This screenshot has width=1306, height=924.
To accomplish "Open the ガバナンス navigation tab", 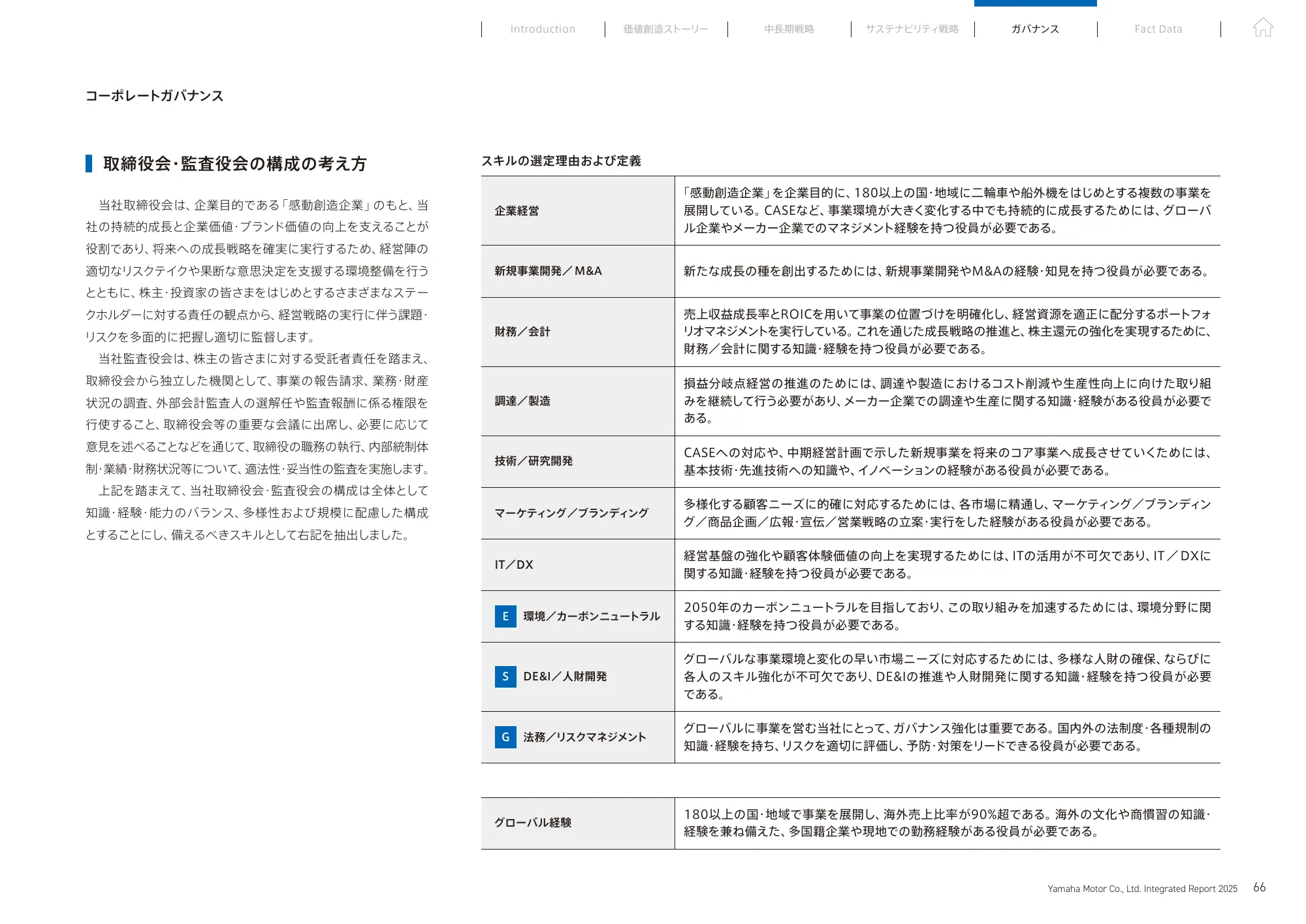I will pyautogui.click(x=1035, y=29).
